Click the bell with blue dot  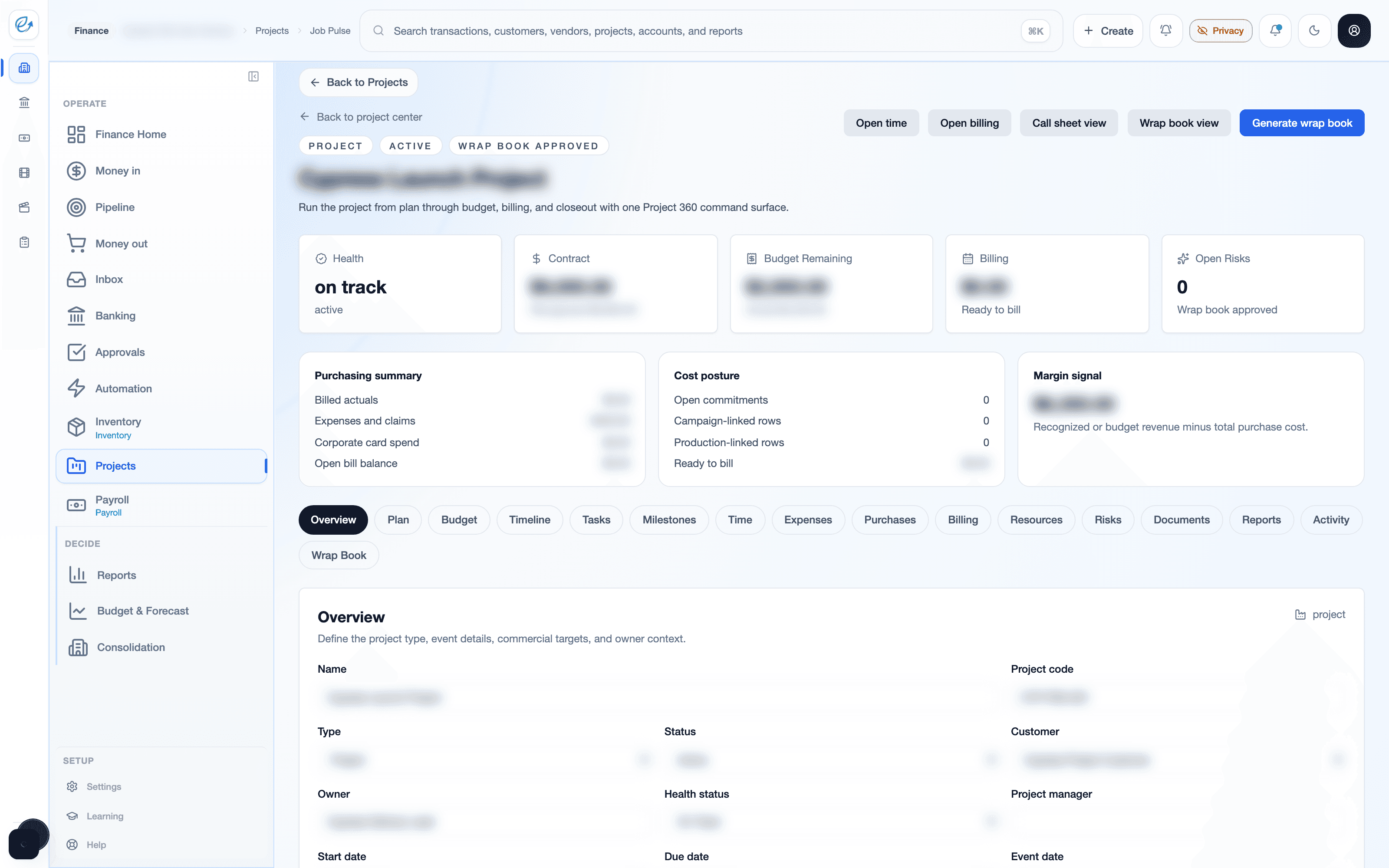pos(1275,30)
